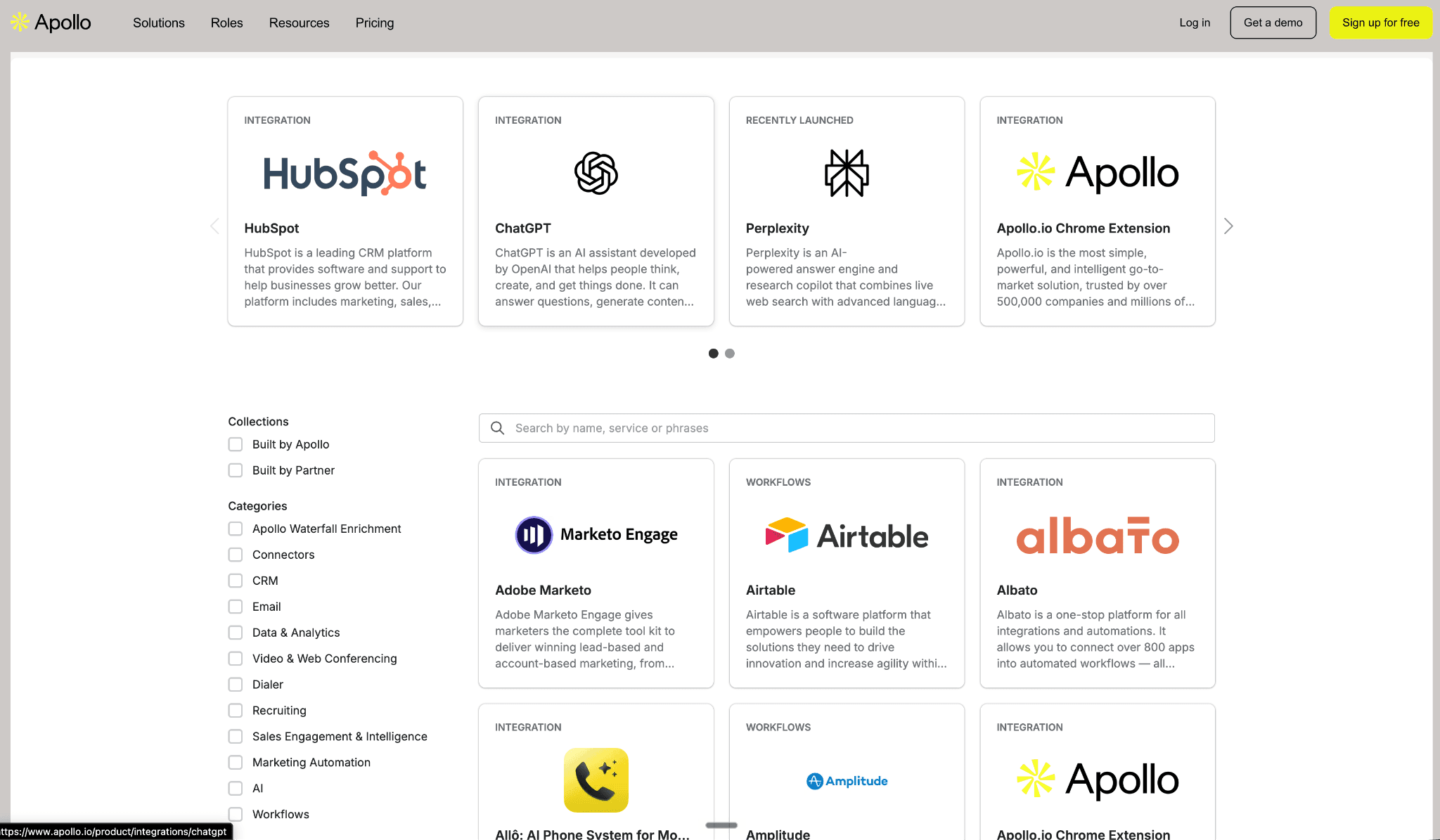
Task: Toggle the CRM category checkbox
Action: [x=236, y=581]
